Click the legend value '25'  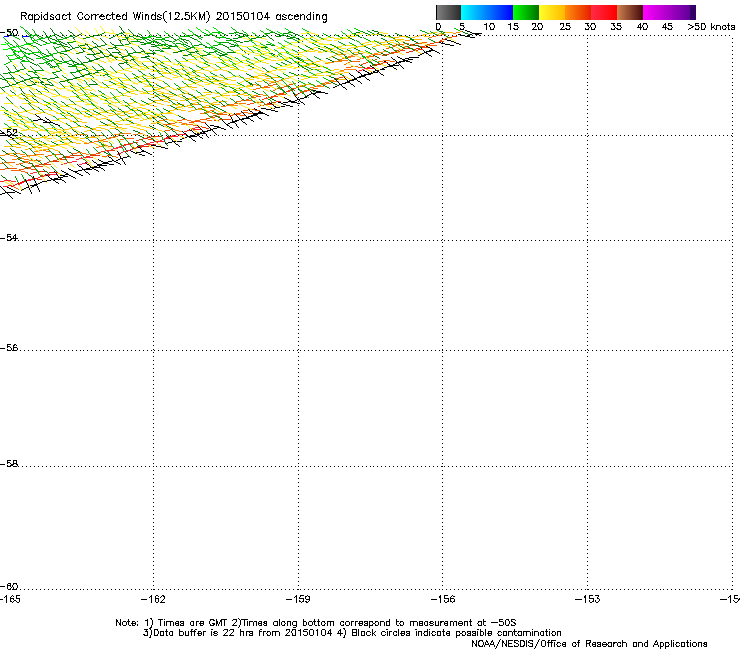pos(565,27)
